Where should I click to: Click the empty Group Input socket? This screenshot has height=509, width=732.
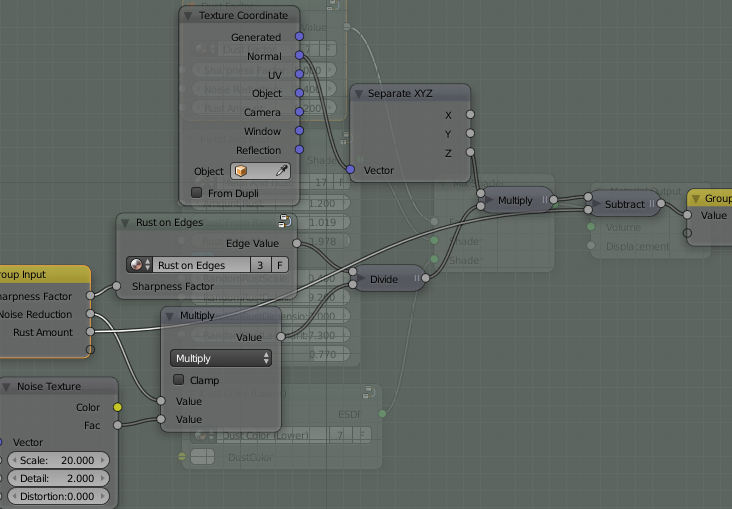pos(90,349)
